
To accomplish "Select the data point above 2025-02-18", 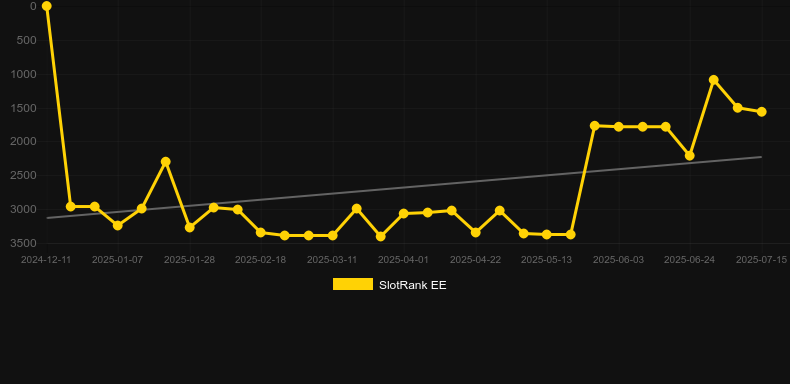I will pyautogui.click(x=260, y=232).
